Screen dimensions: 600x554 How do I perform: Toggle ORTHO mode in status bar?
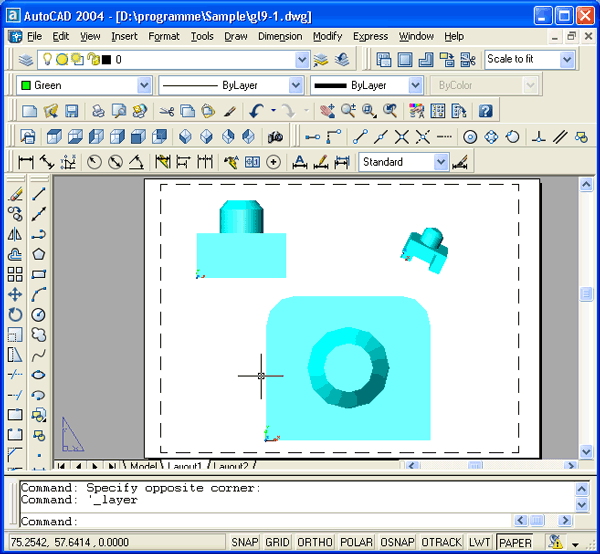pyautogui.click(x=315, y=542)
